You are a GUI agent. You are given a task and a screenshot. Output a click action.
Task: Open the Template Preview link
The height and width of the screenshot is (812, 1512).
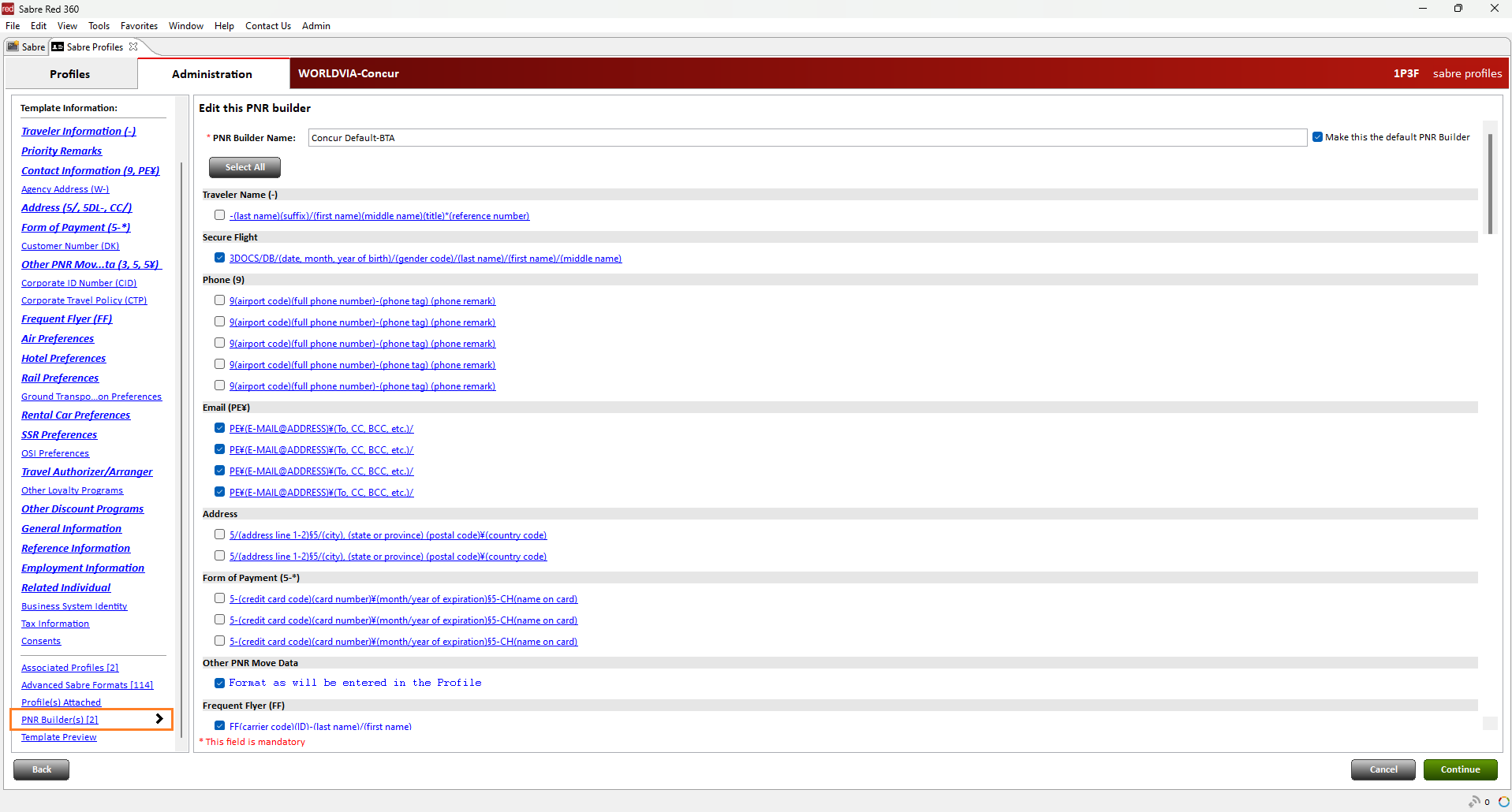(x=58, y=737)
